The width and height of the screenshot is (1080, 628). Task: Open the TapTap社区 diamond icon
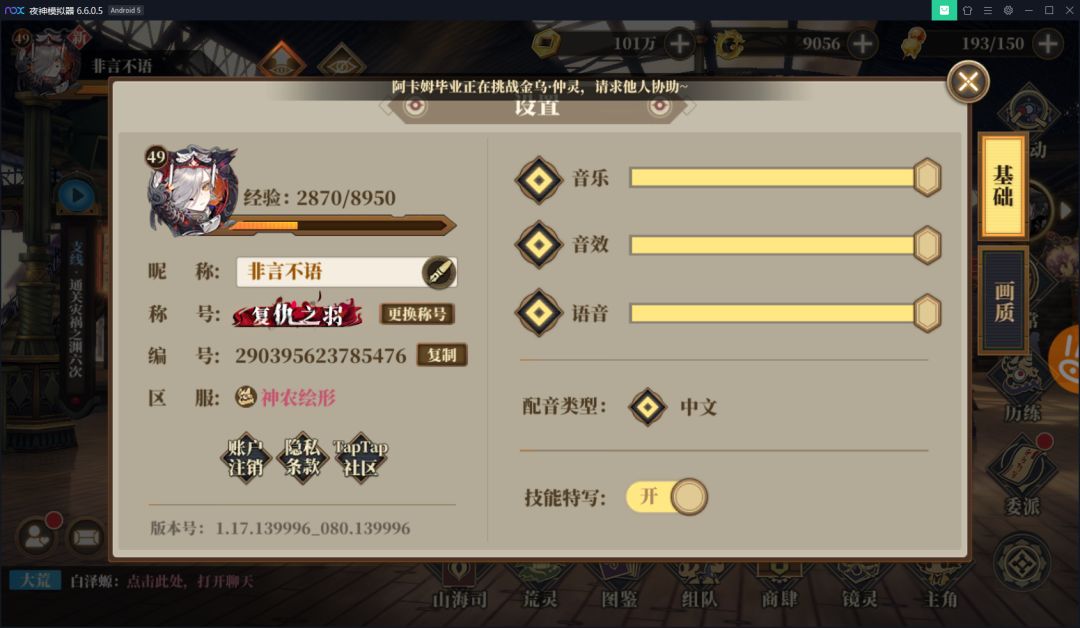[x=360, y=458]
